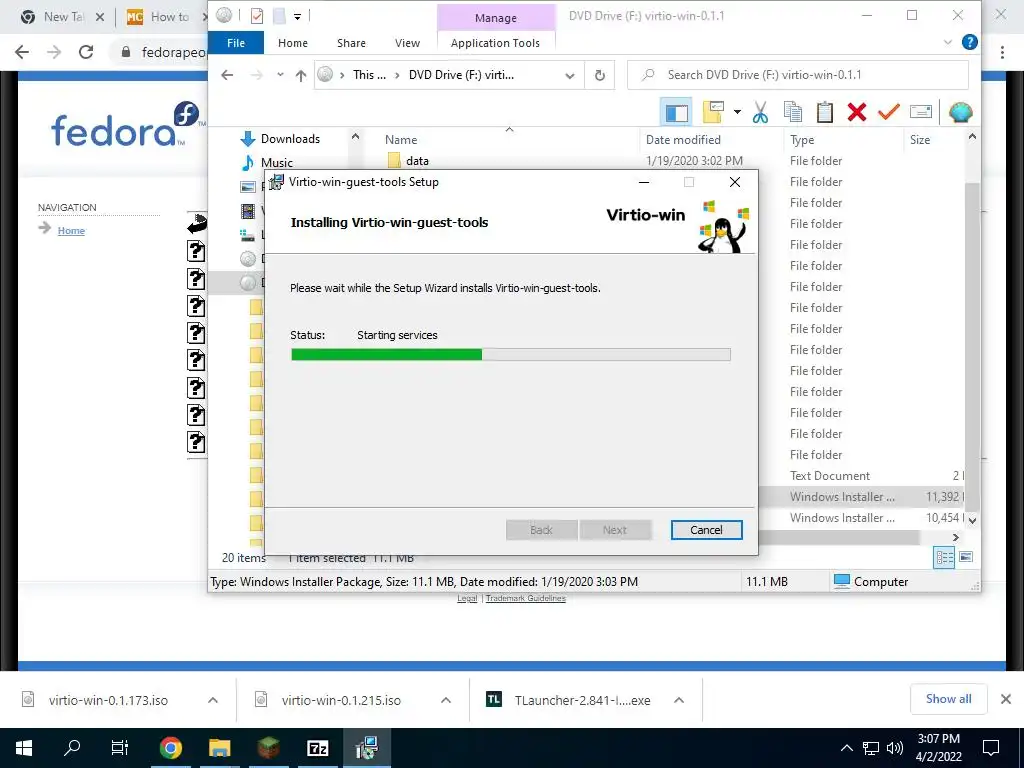
Task: Click the New folder quick access icon
Action: pyautogui.click(x=279, y=16)
